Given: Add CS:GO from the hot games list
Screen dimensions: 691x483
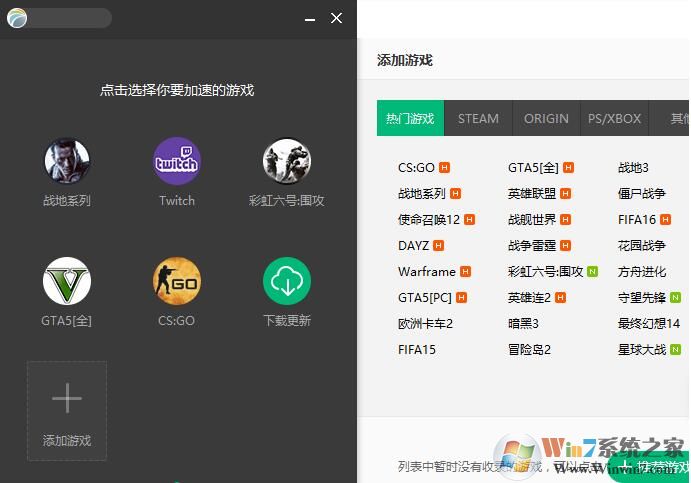Looking at the screenshot, I should coord(416,168).
